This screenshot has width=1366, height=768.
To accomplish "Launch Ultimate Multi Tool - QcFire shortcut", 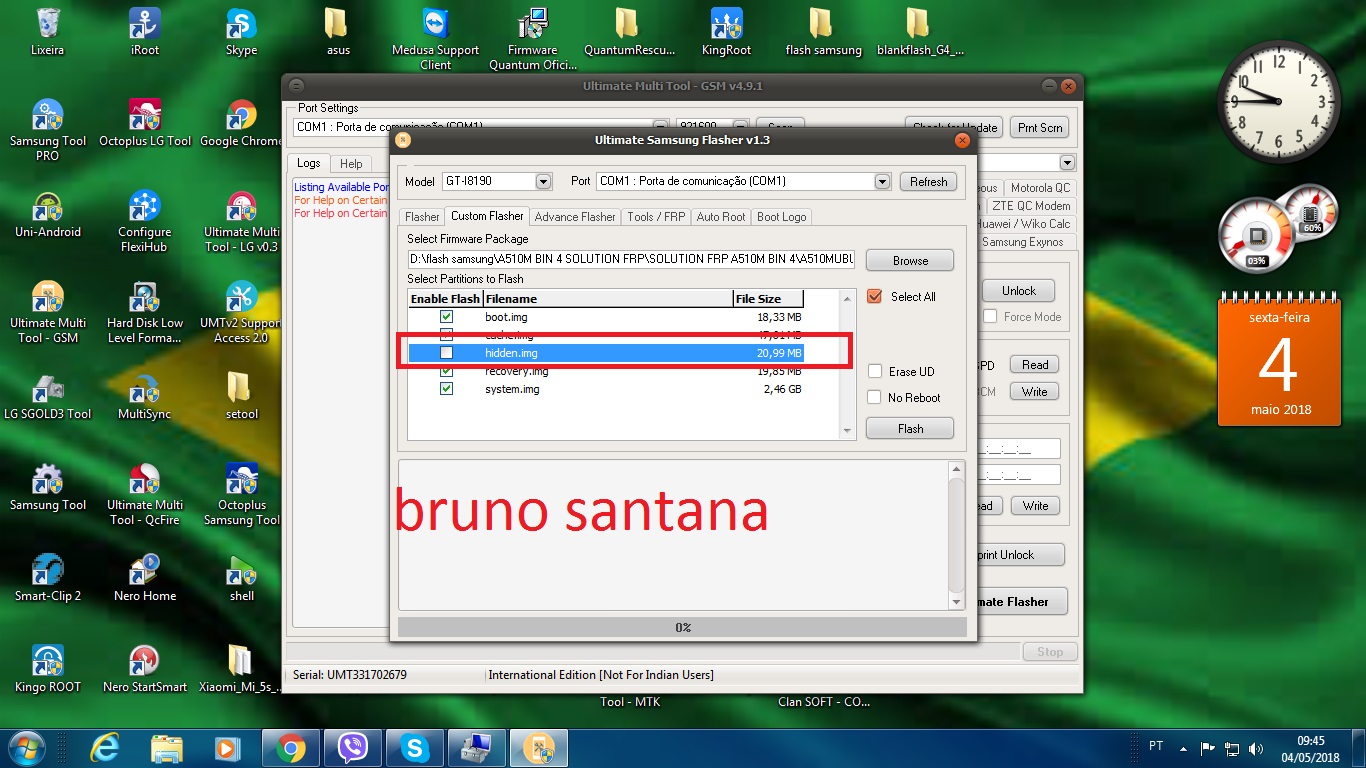I will (145, 493).
